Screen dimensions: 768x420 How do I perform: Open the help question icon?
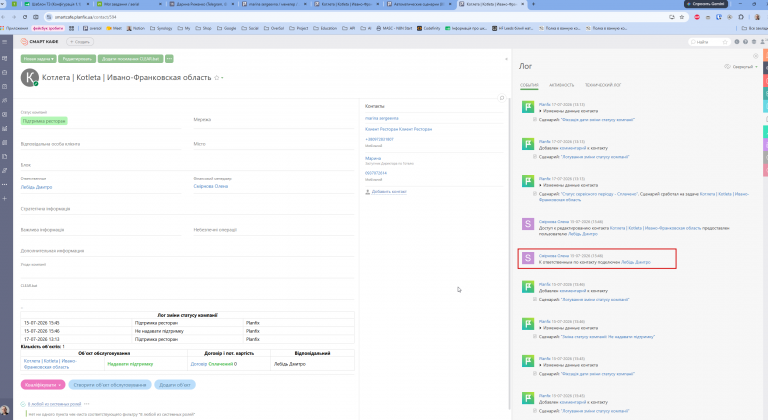pyautogui.click(x=745, y=42)
